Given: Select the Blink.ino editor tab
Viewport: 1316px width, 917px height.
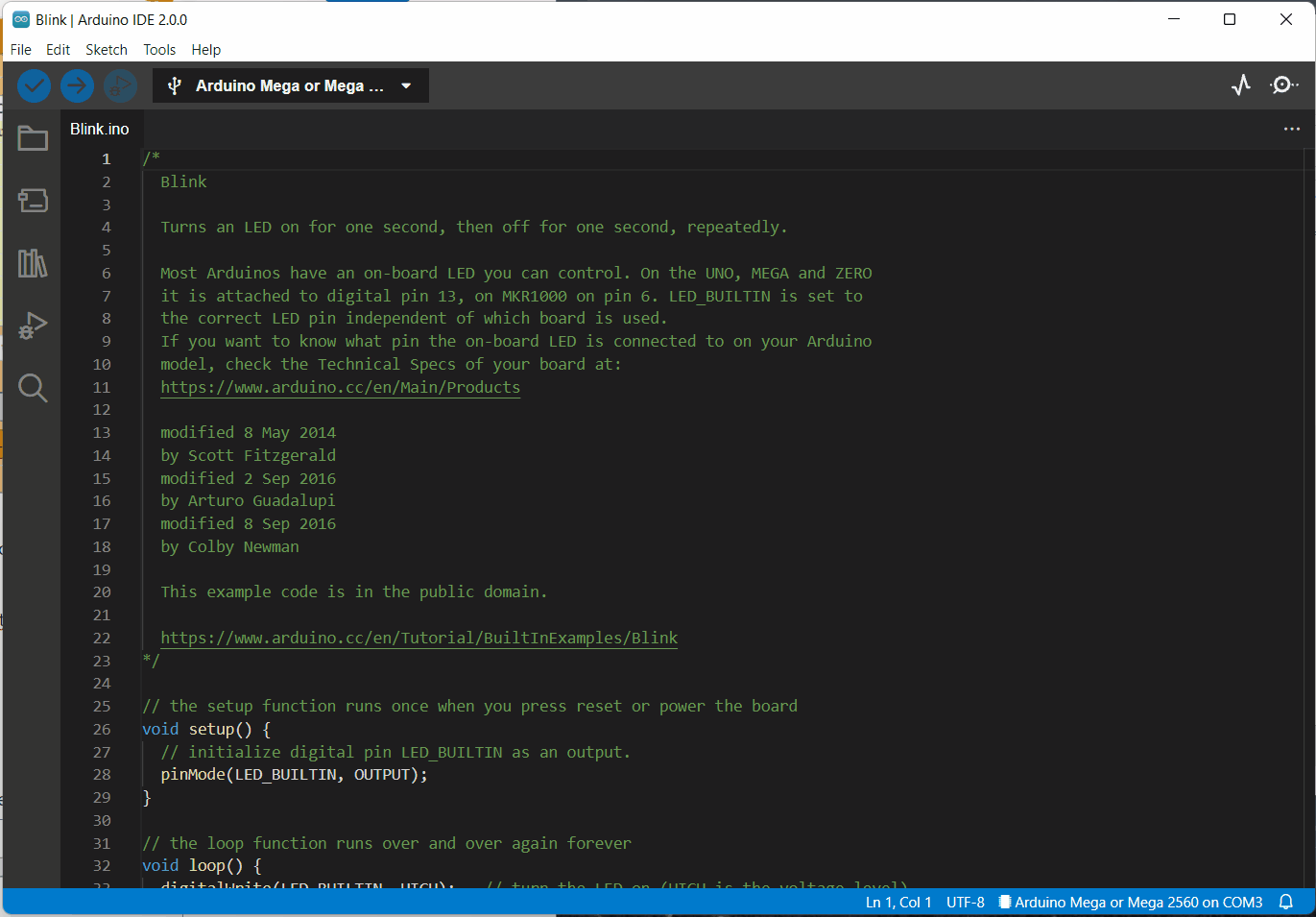Looking at the screenshot, I should [99, 129].
